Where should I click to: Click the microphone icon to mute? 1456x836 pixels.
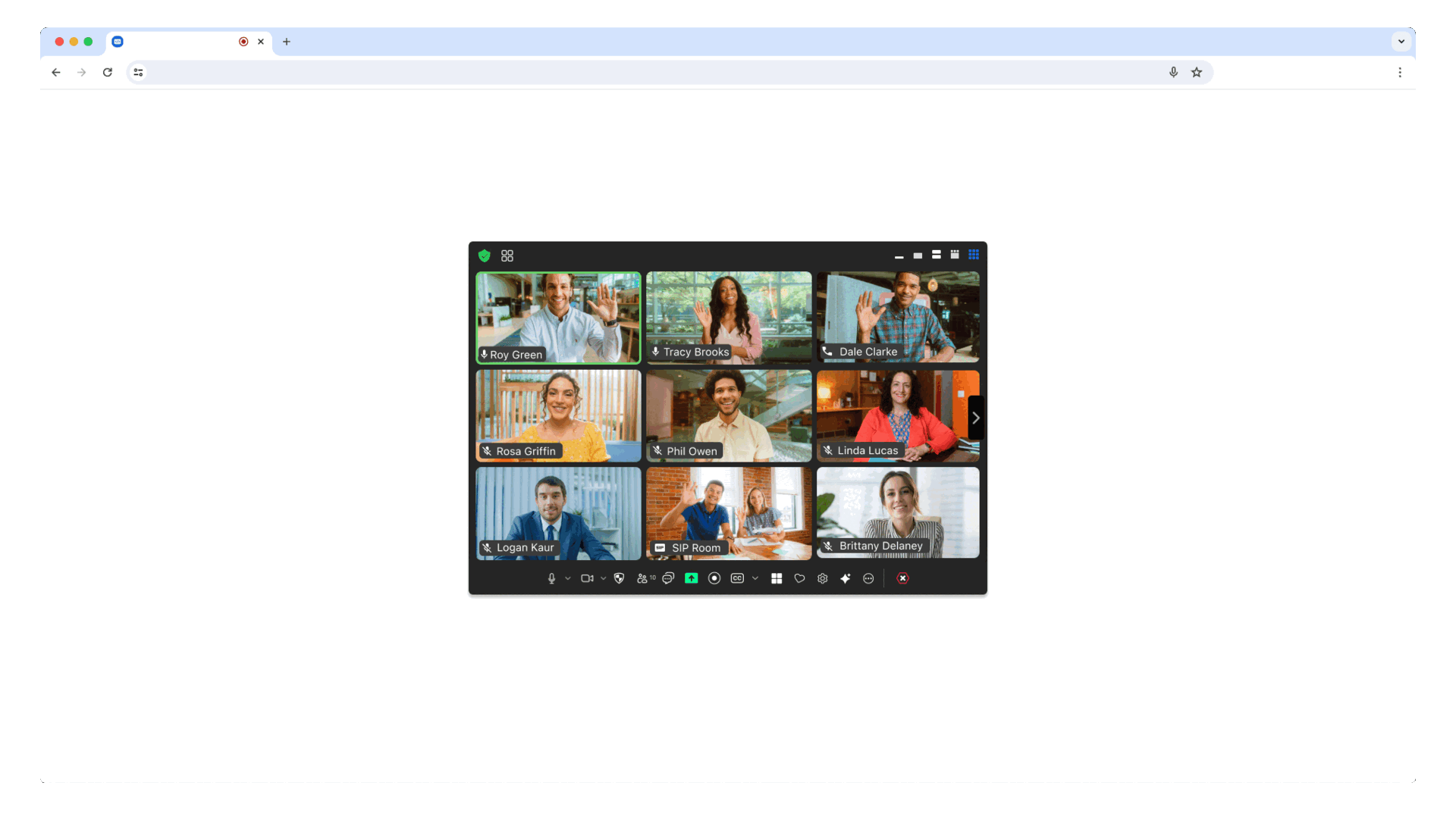pyautogui.click(x=550, y=578)
